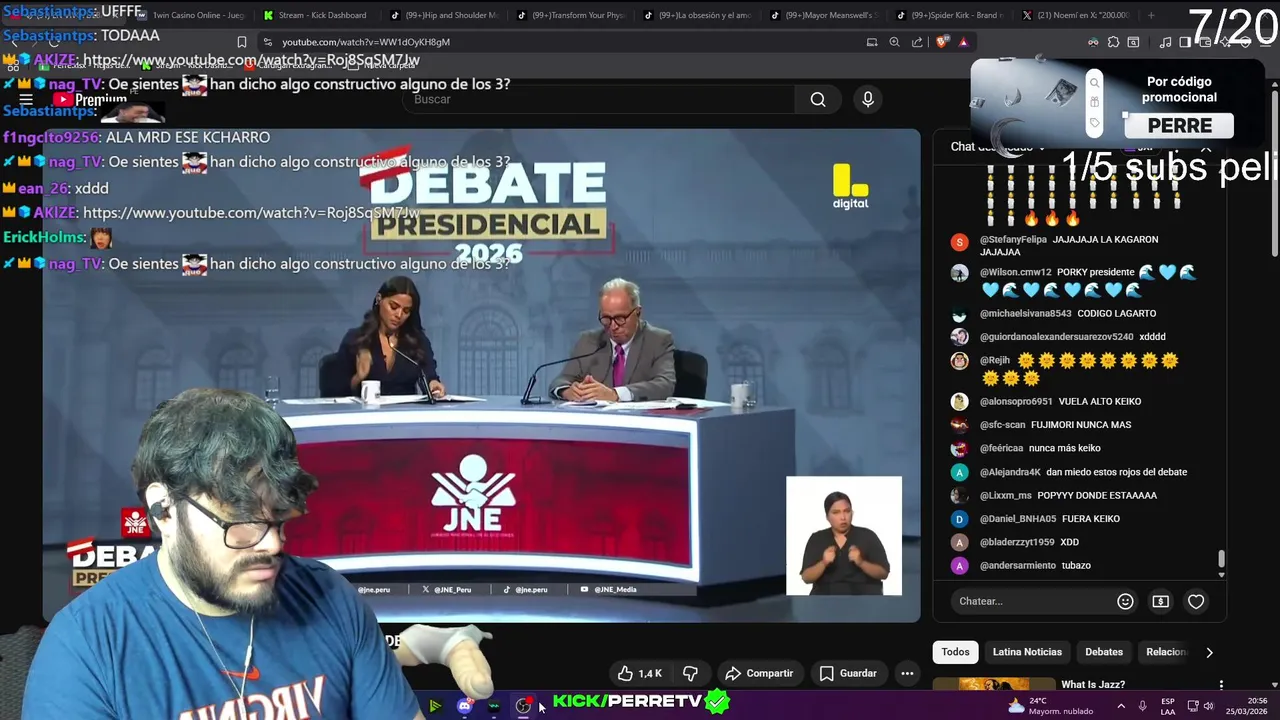This screenshot has height=720, width=1280.
Task: Select the Latina Noticias filter chip
Action: (x=1027, y=652)
